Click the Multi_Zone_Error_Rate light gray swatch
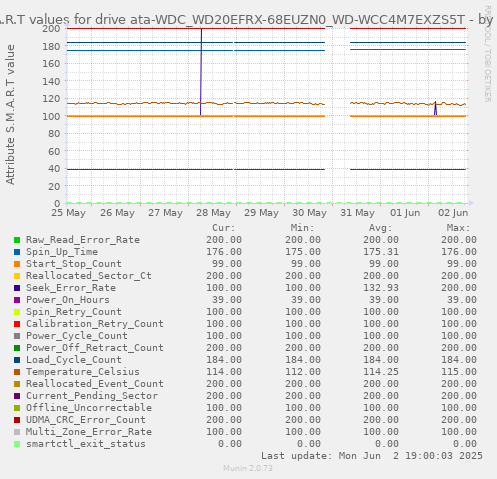Screen dimensions: 497x479 pos(17,432)
